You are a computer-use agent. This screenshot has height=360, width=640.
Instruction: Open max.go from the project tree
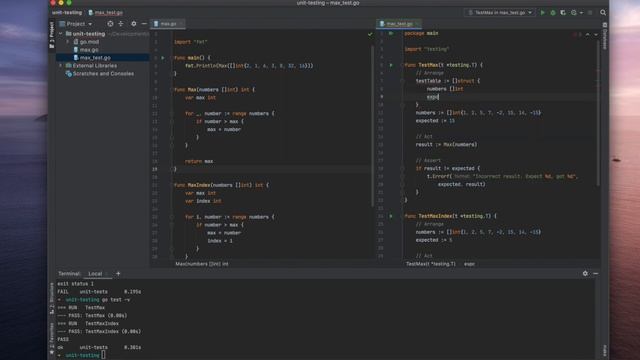coord(89,50)
